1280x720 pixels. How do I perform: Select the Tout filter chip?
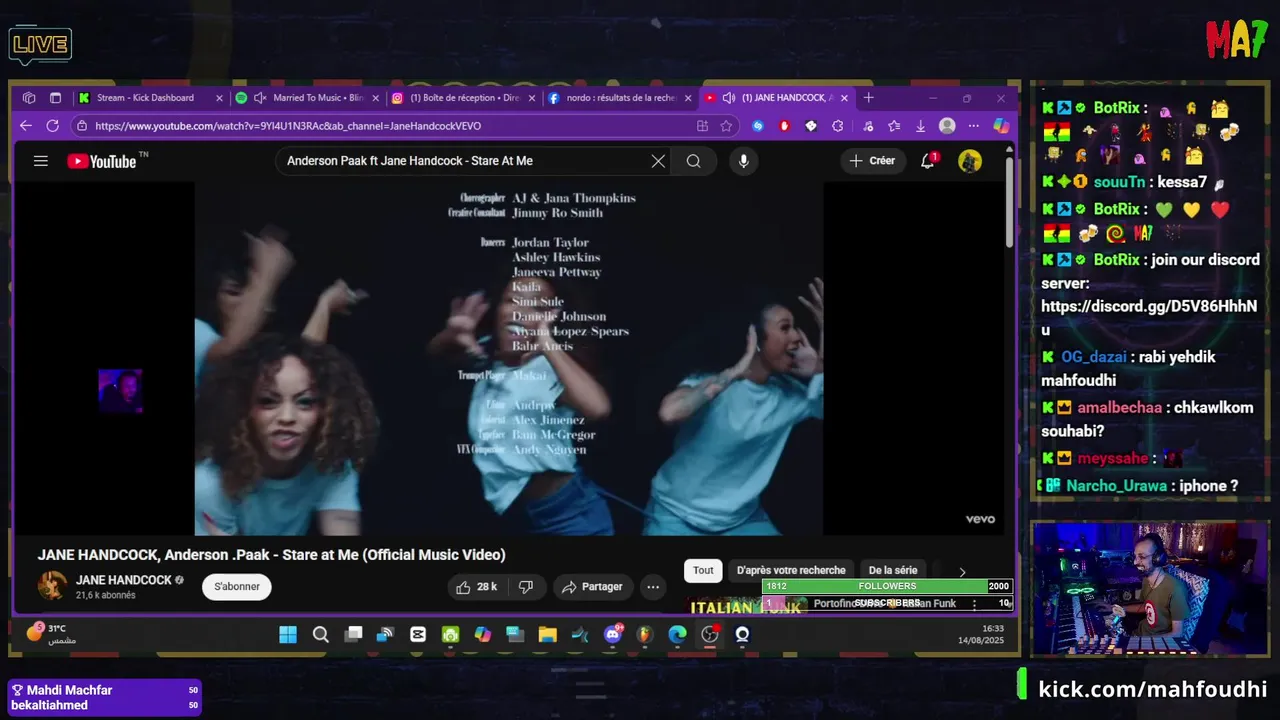pyautogui.click(x=703, y=570)
